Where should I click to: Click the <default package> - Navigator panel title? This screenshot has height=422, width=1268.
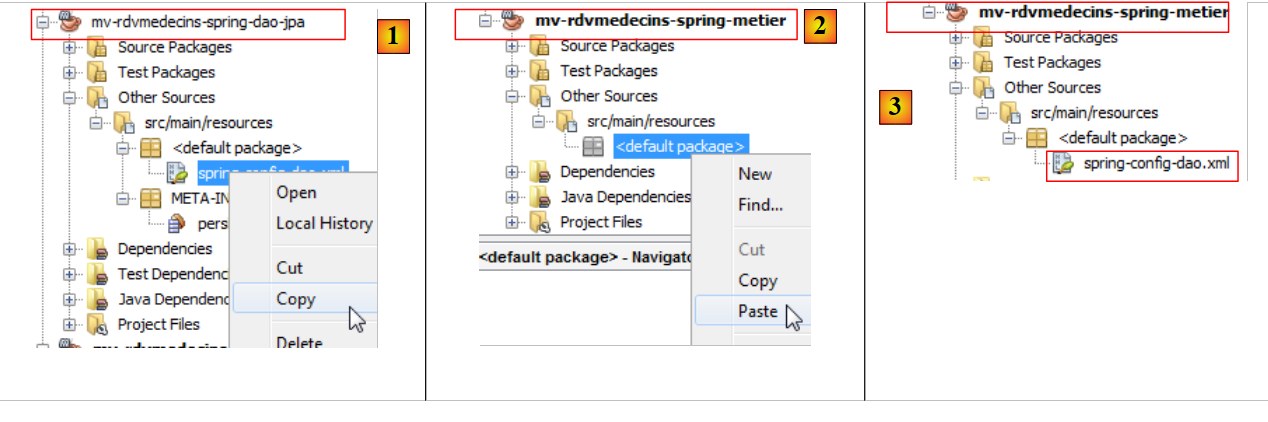tap(586, 257)
